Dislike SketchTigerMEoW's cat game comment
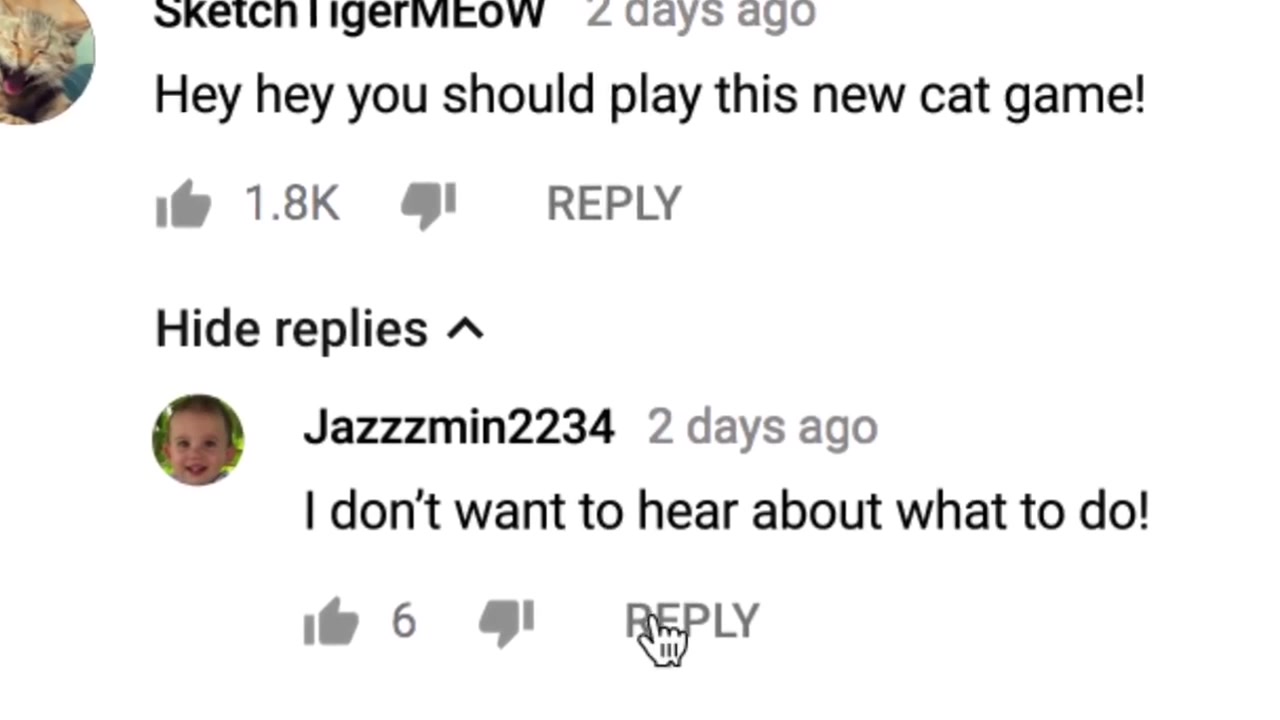Image resolution: width=1280 pixels, height=720 pixels. (428, 206)
